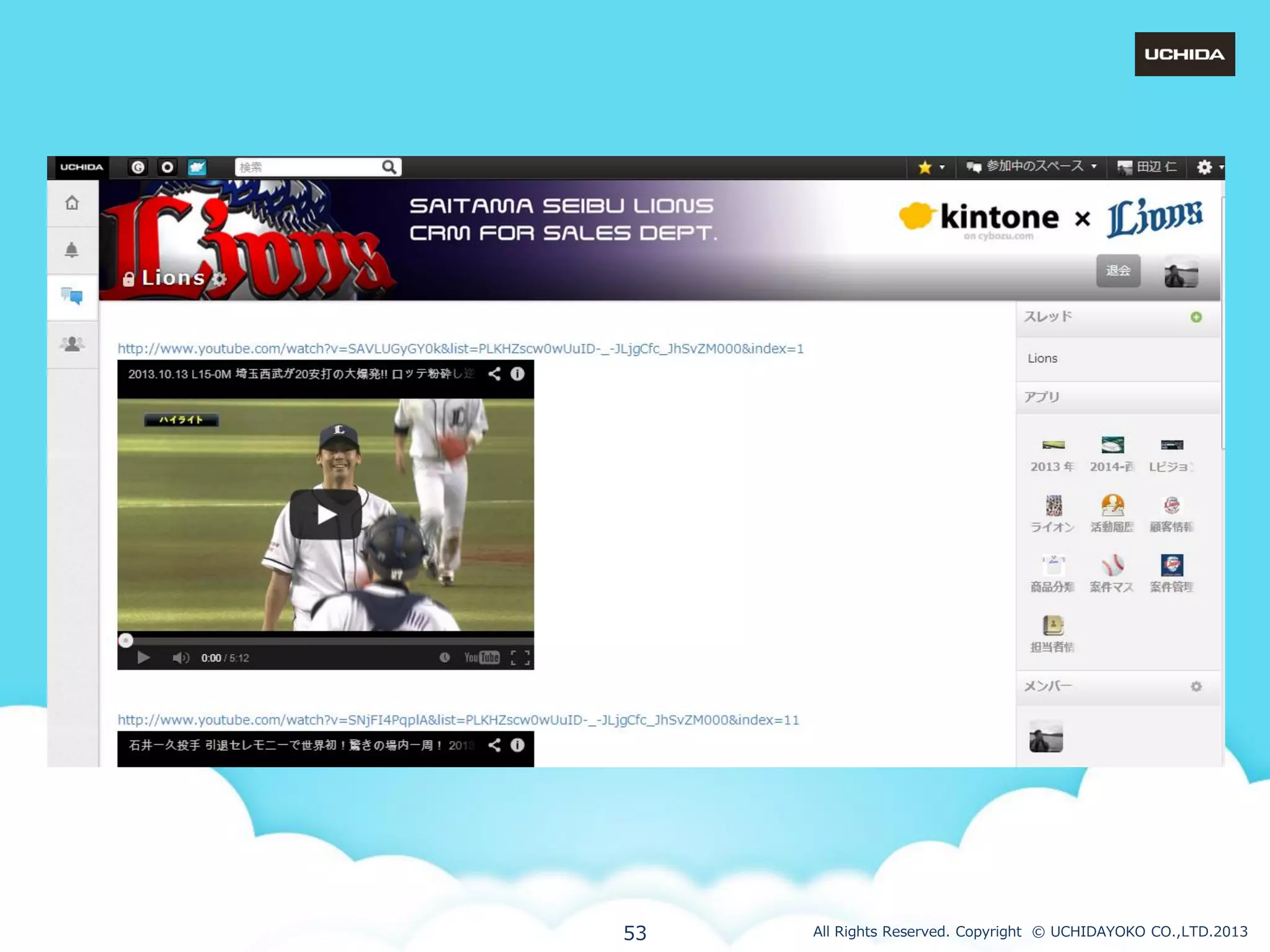
Task: Open the baseball 案件マス app icon
Action: [1112, 566]
